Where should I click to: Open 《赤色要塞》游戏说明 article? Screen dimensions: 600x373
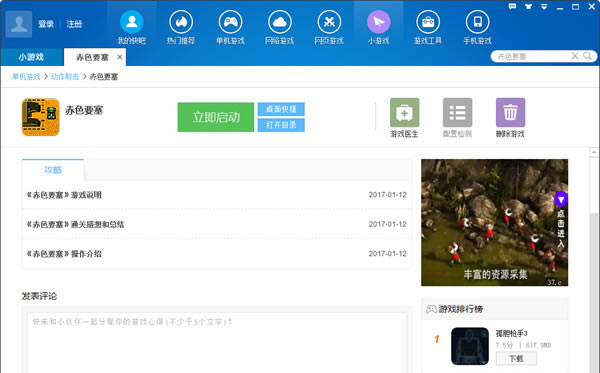point(64,195)
